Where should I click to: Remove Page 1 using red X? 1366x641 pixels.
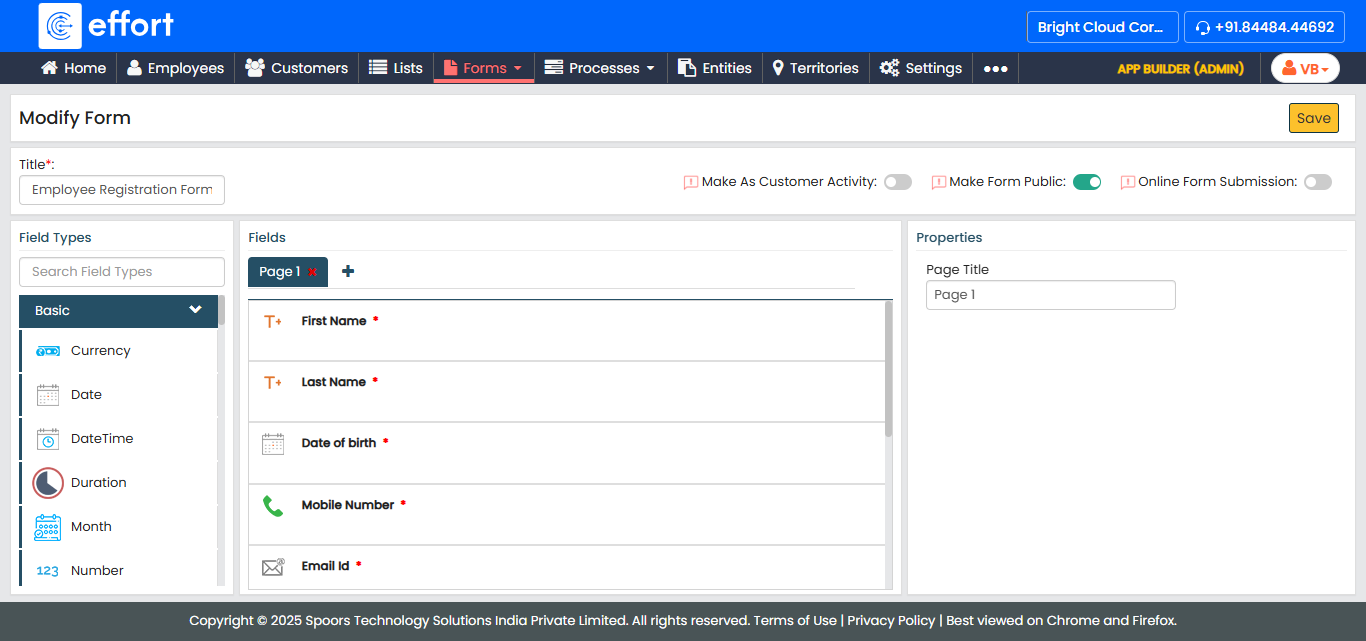(x=313, y=272)
